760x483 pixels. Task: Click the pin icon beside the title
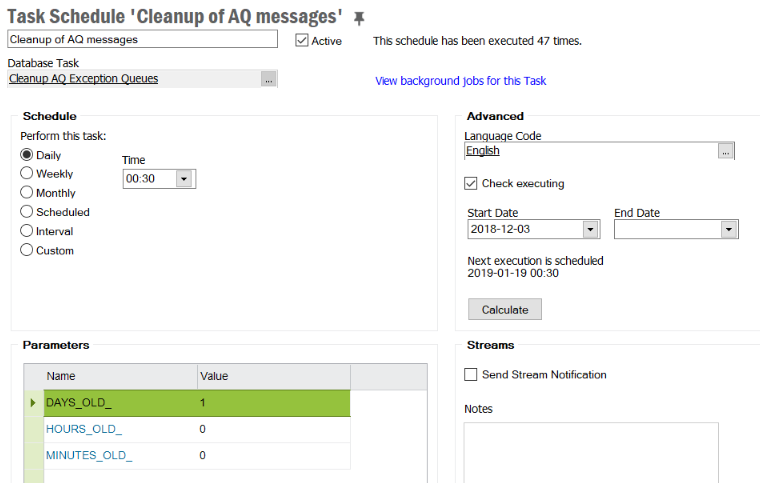[x=360, y=18]
